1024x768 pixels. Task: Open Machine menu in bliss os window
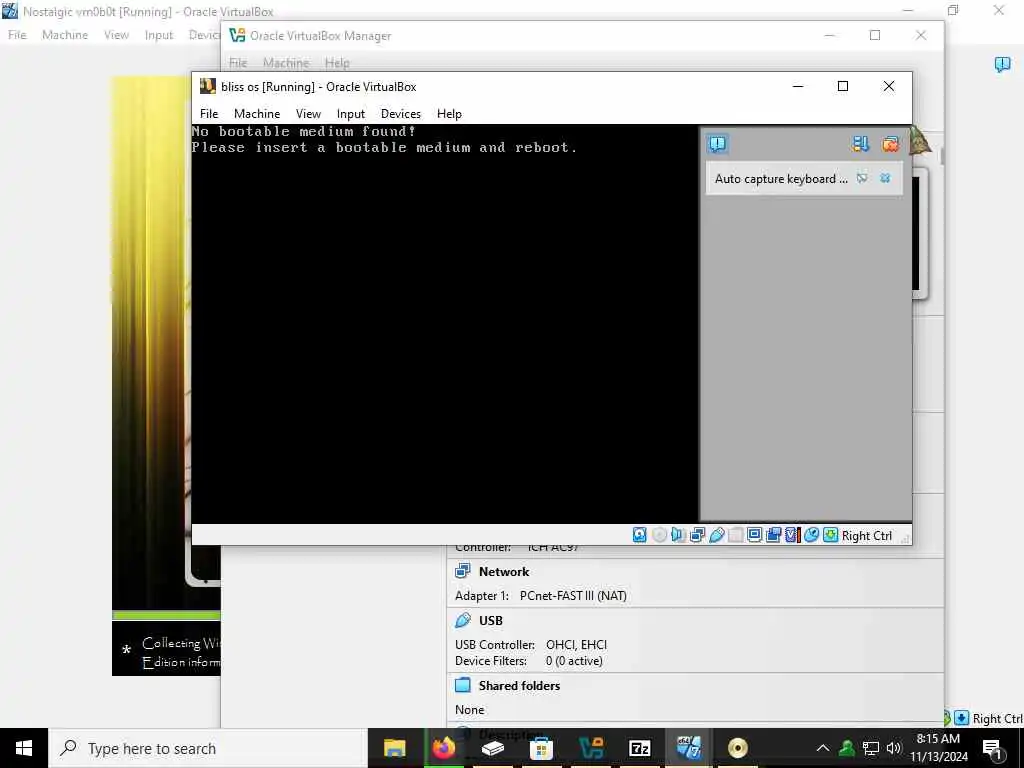click(x=257, y=114)
